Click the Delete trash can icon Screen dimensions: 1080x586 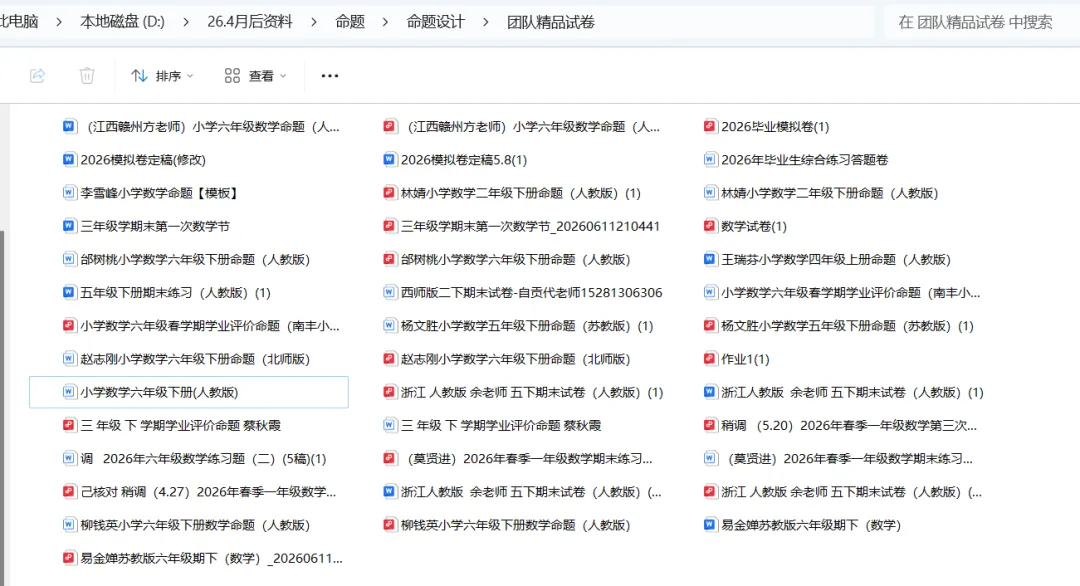click(x=87, y=76)
